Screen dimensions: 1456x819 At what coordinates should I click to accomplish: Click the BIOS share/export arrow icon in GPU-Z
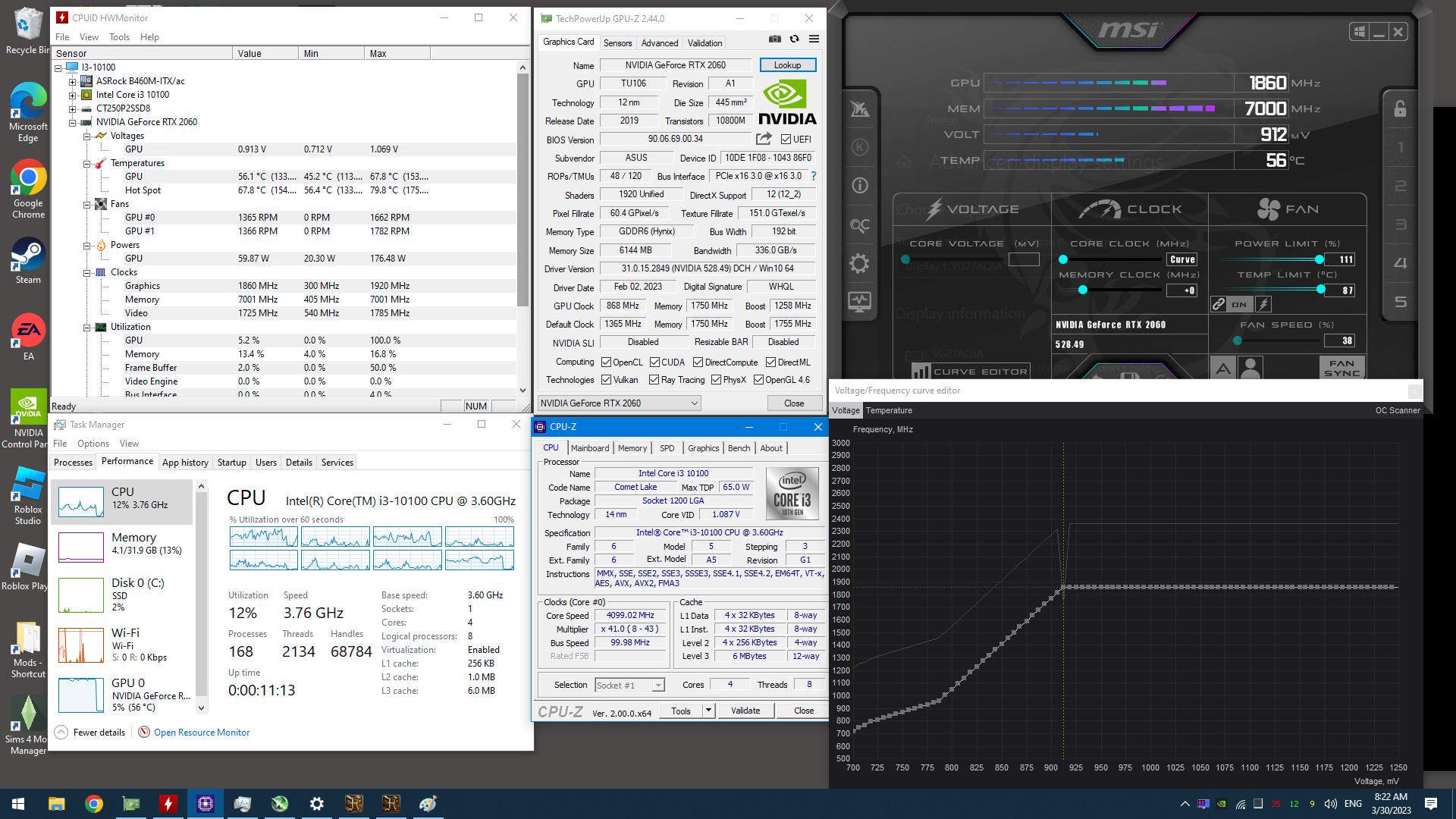764,139
